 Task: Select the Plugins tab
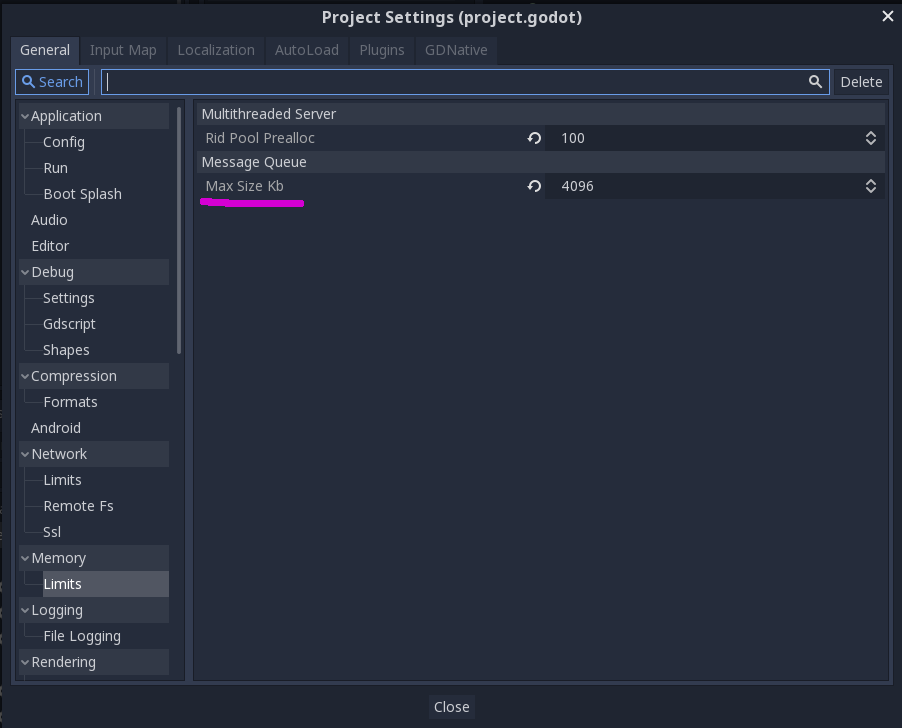(381, 50)
